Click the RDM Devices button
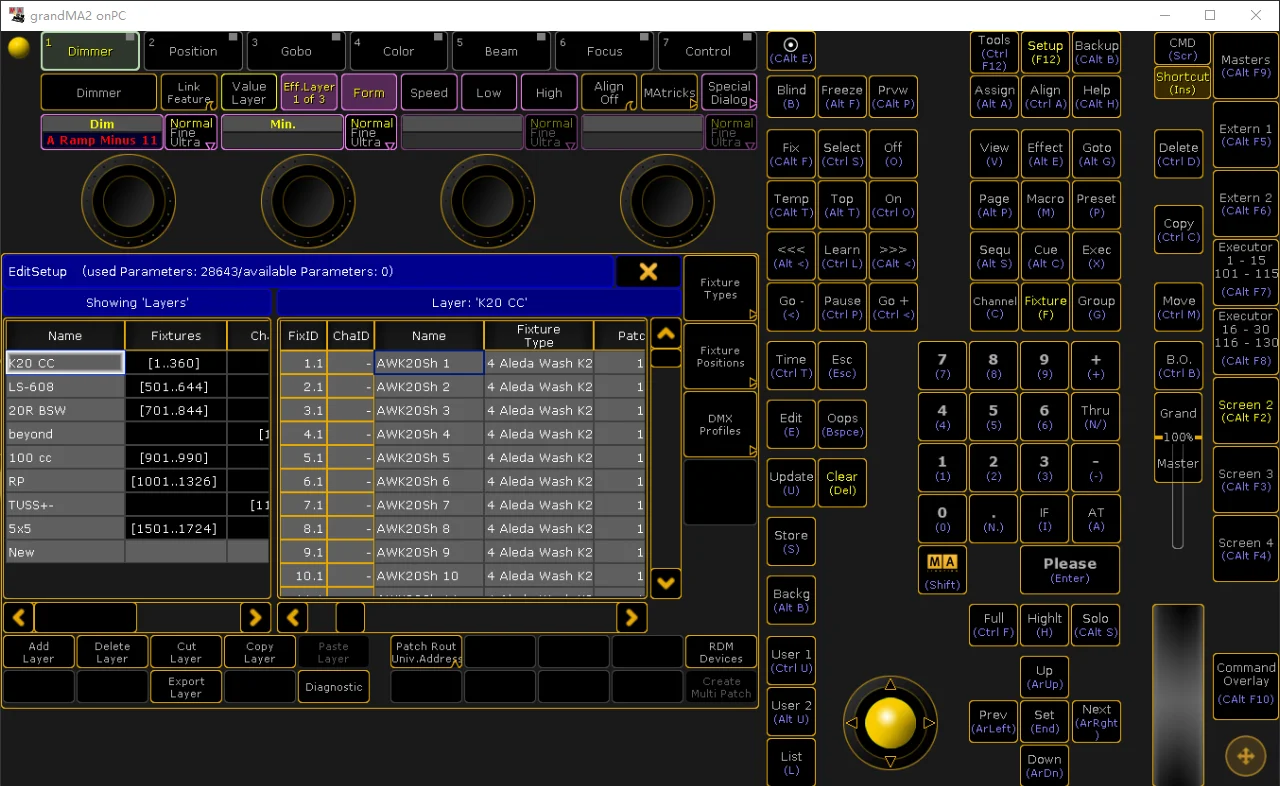This screenshot has width=1280, height=786. coord(721,652)
